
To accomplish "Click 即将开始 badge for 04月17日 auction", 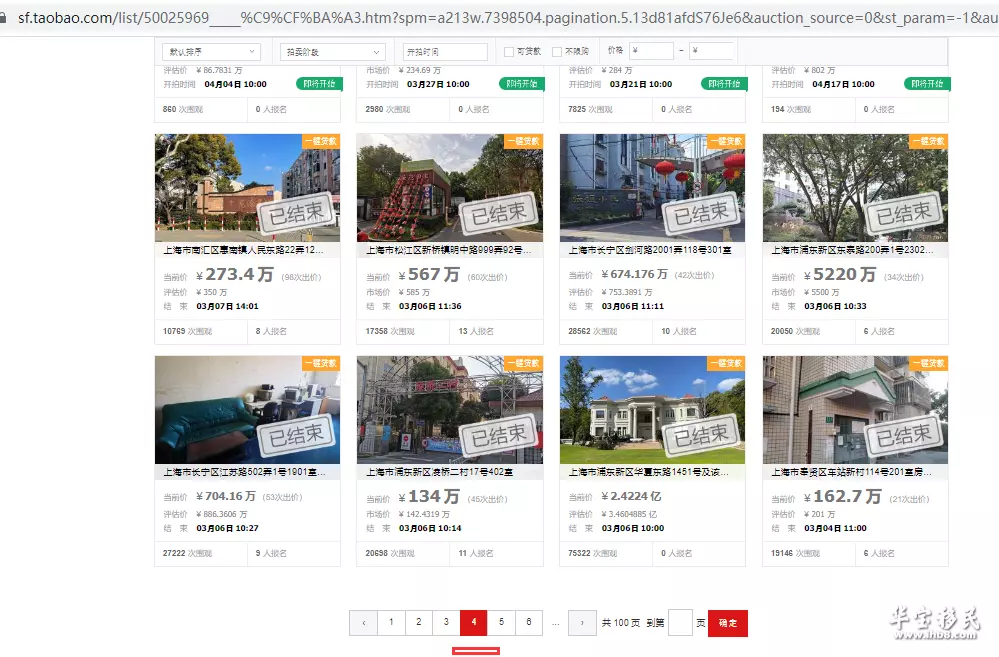I will 928,84.
